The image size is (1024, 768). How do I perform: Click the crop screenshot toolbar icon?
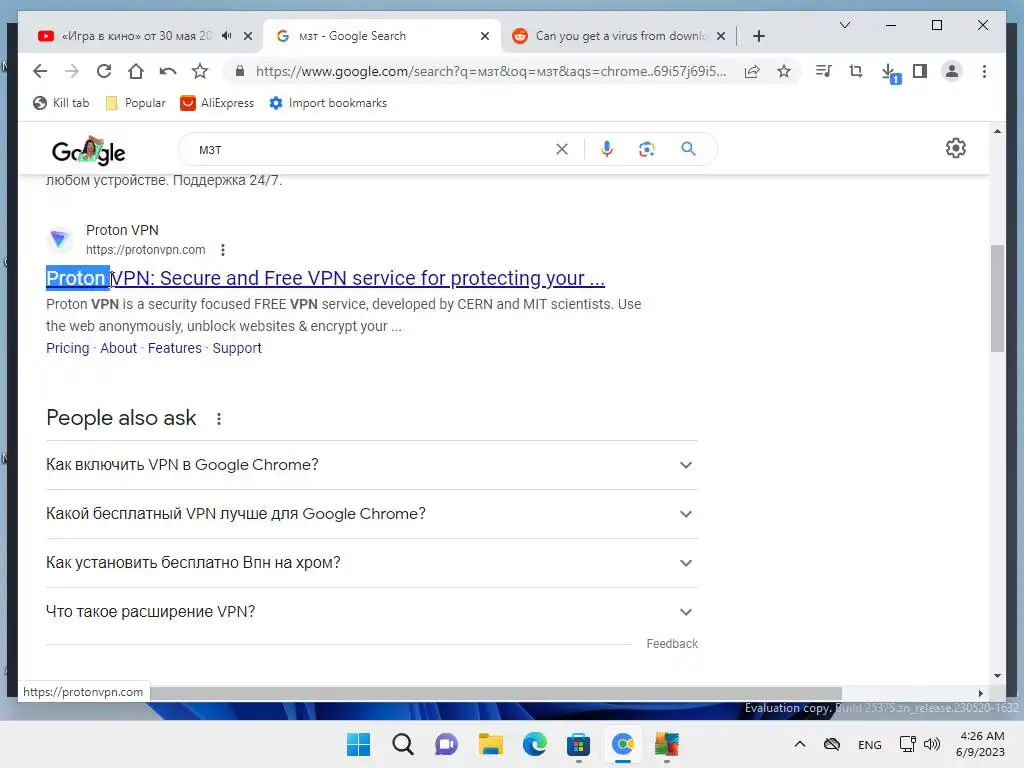tap(856, 71)
